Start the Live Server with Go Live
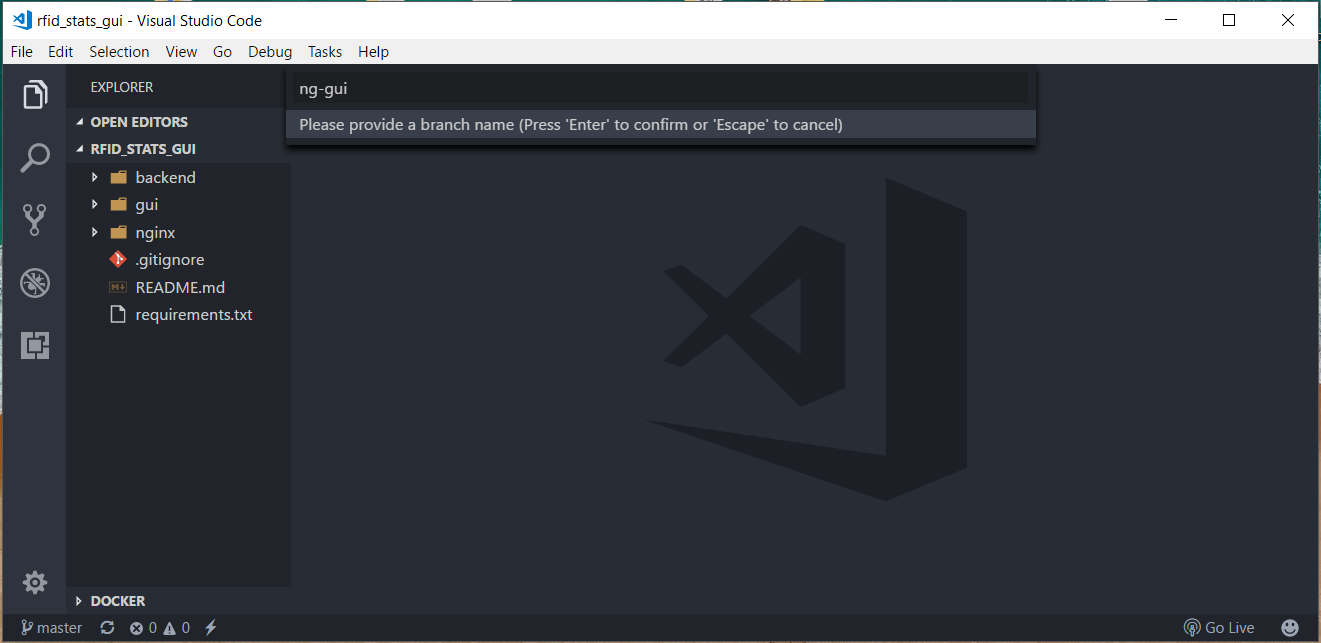Image resolution: width=1321 pixels, height=643 pixels. tap(1219, 627)
